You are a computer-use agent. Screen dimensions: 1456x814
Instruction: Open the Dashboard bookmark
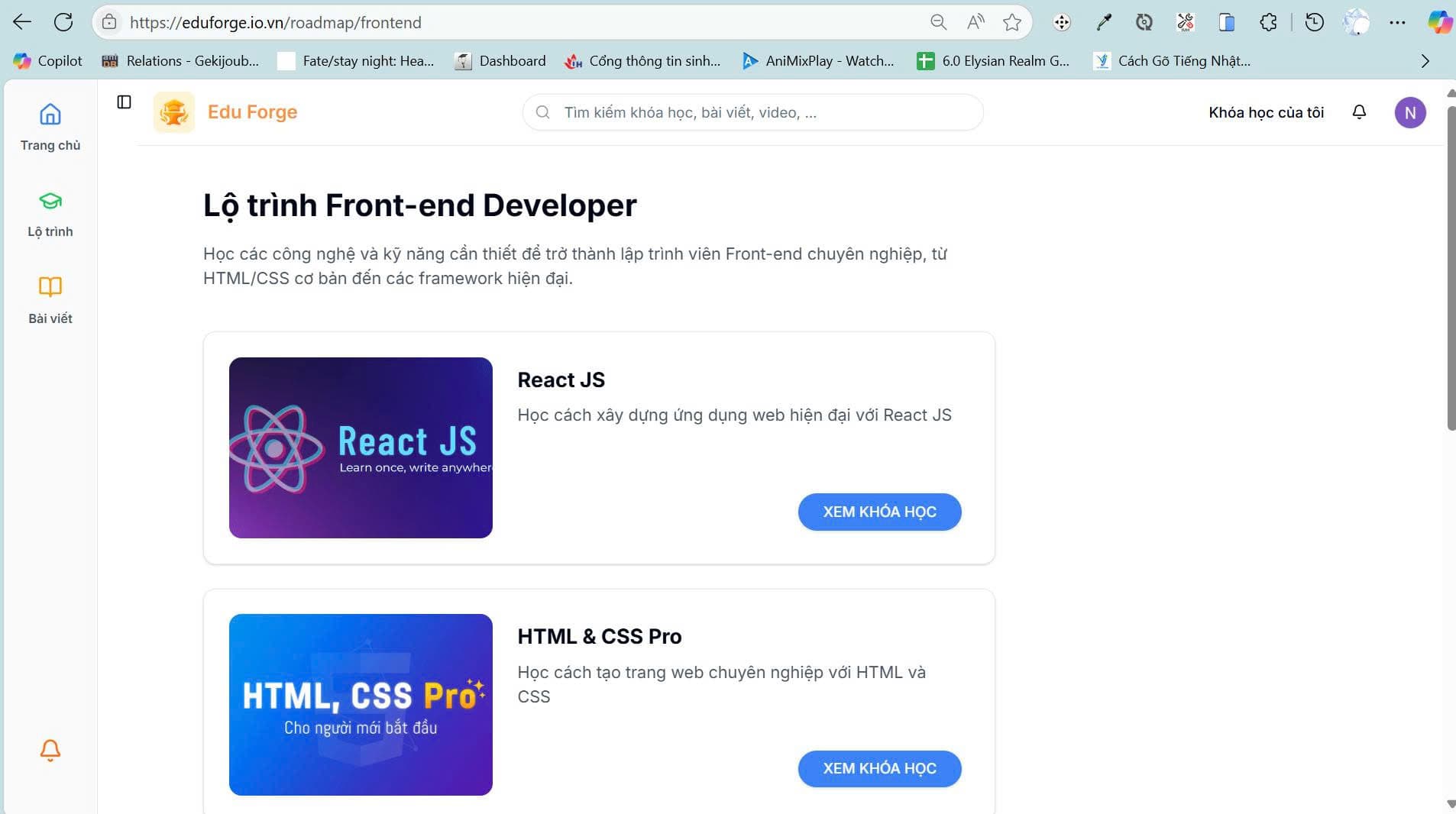pos(500,61)
